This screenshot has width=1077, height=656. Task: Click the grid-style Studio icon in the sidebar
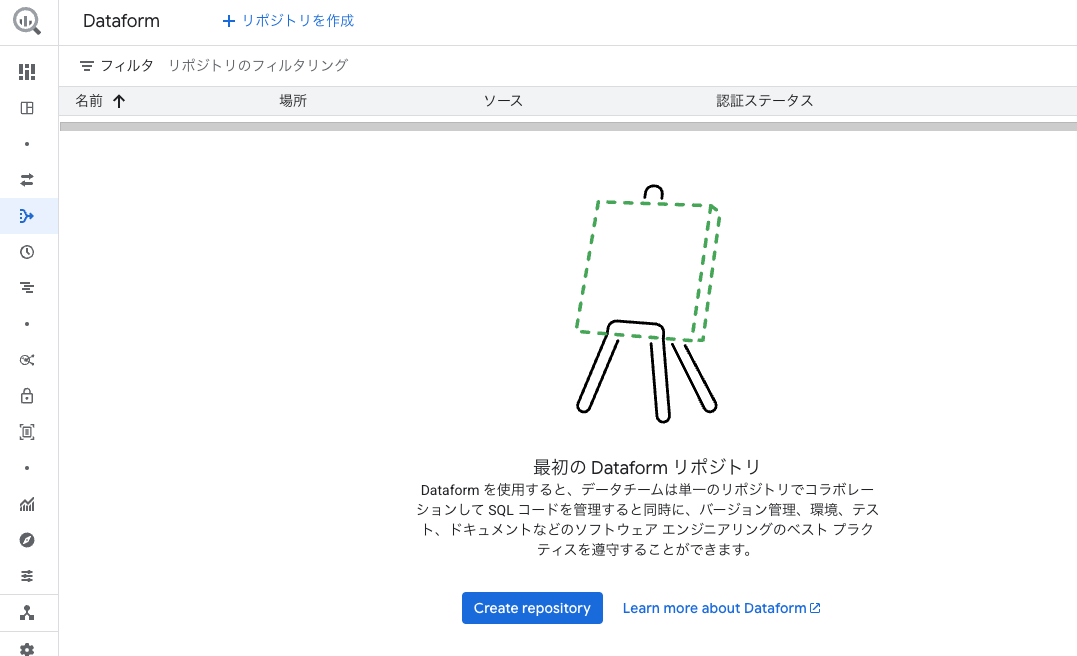[x=27, y=71]
